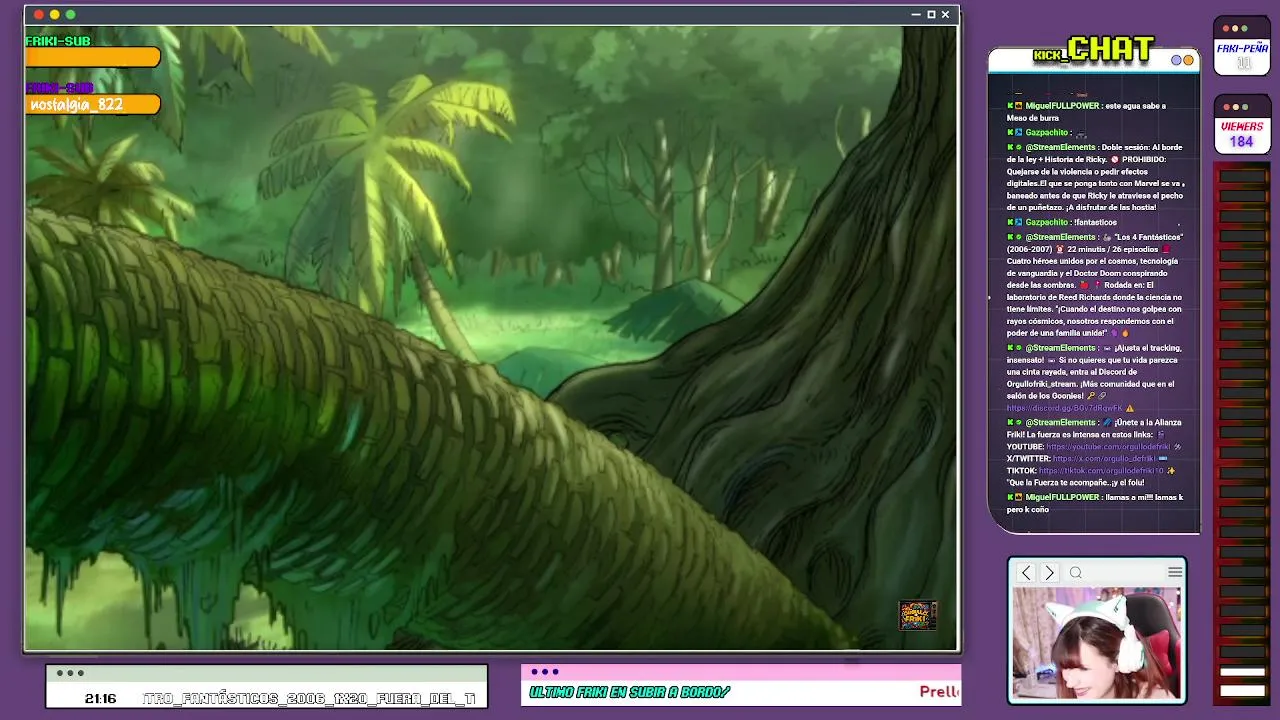Click the streamer webcam thumbnail
Viewport: 1280px width, 720px height.
(1096, 642)
